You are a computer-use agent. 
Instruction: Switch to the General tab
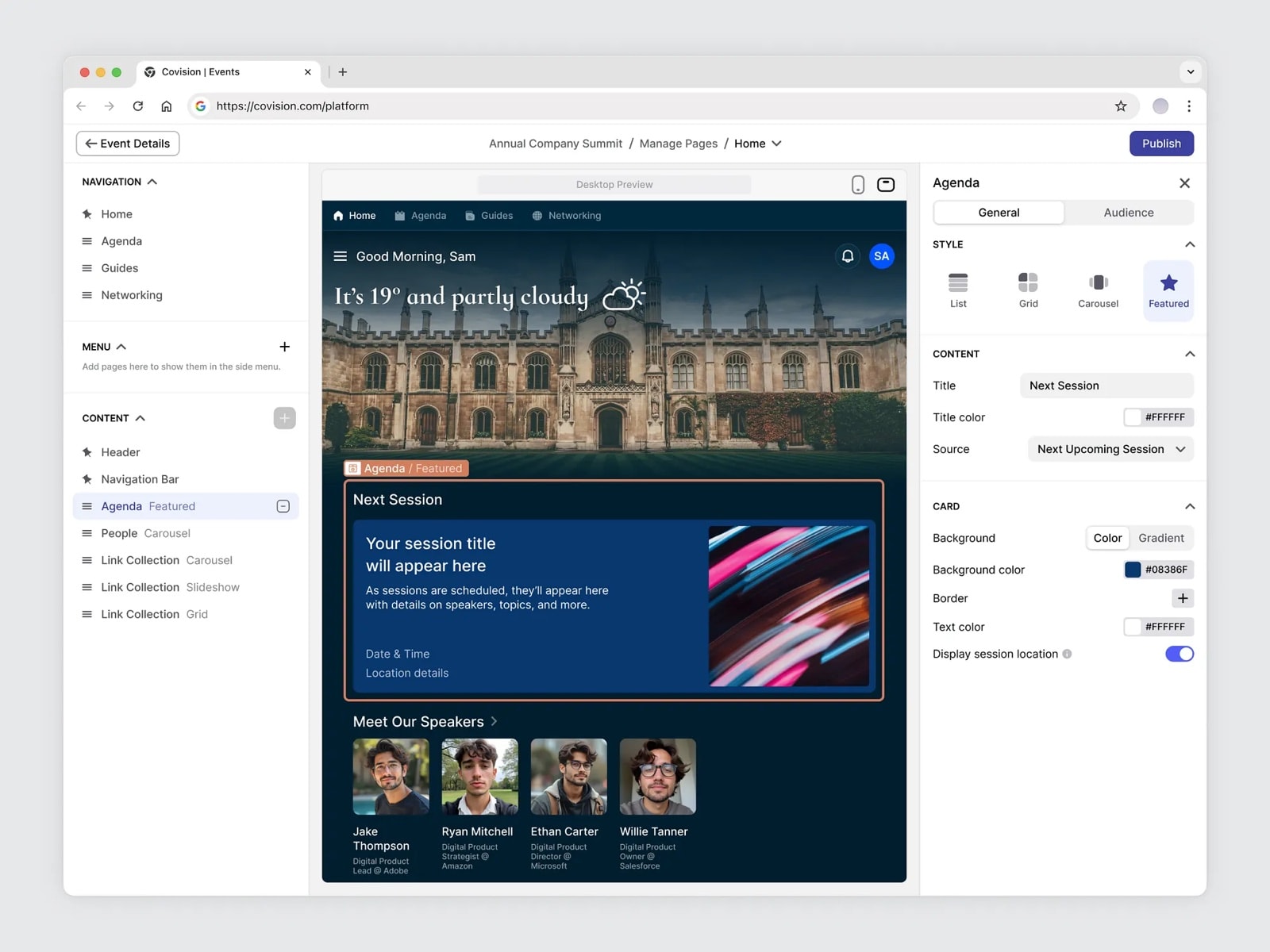[x=999, y=213]
